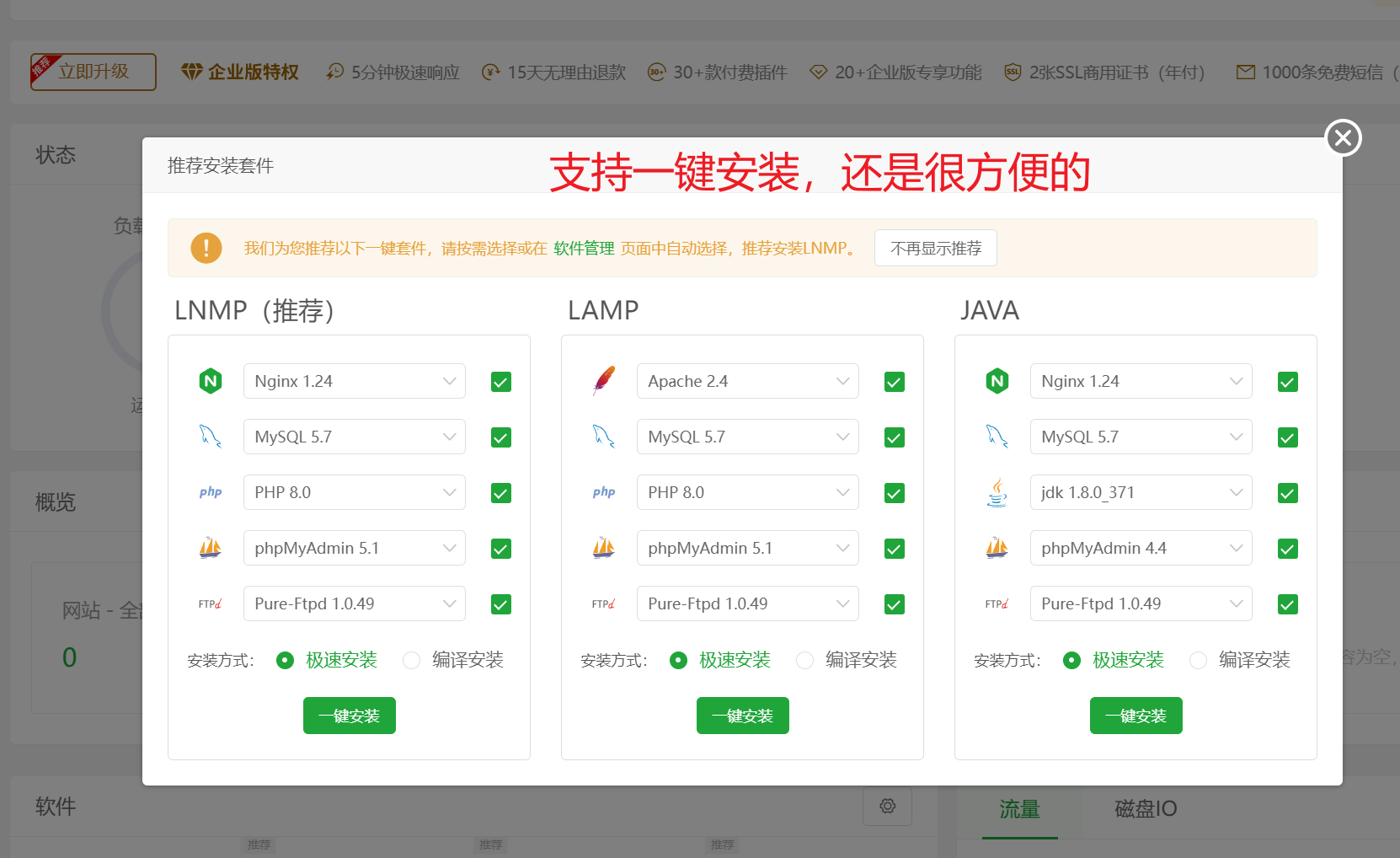This screenshot has width=1400, height=858.
Task: Open the 软件管理 link
Action: click(584, 248)
